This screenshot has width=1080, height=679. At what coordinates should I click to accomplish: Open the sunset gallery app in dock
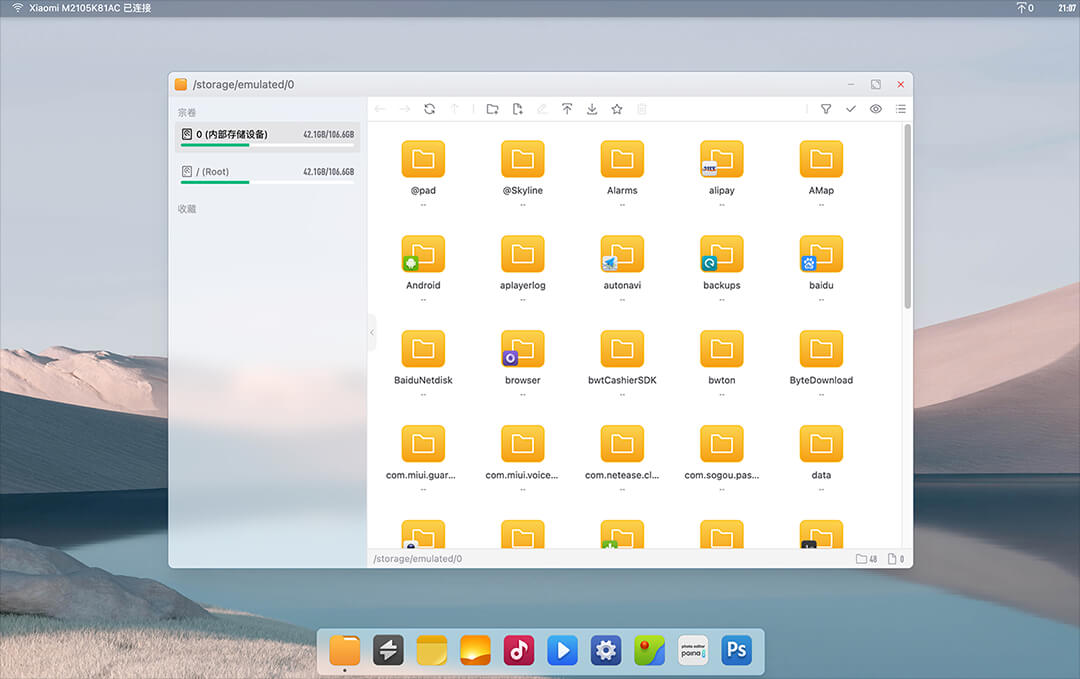click(475, 650)
